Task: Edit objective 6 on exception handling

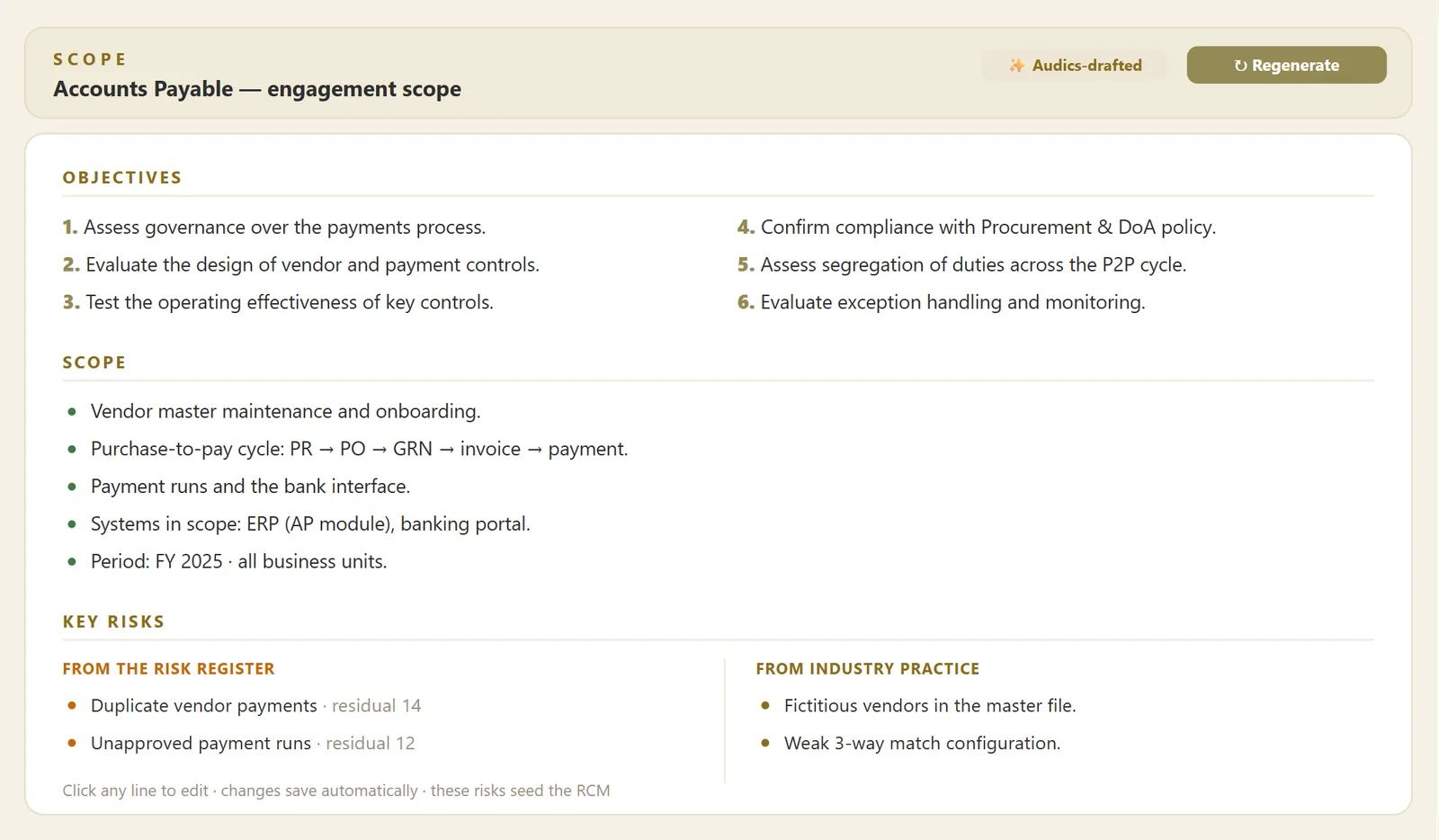Action: [942, 303]
